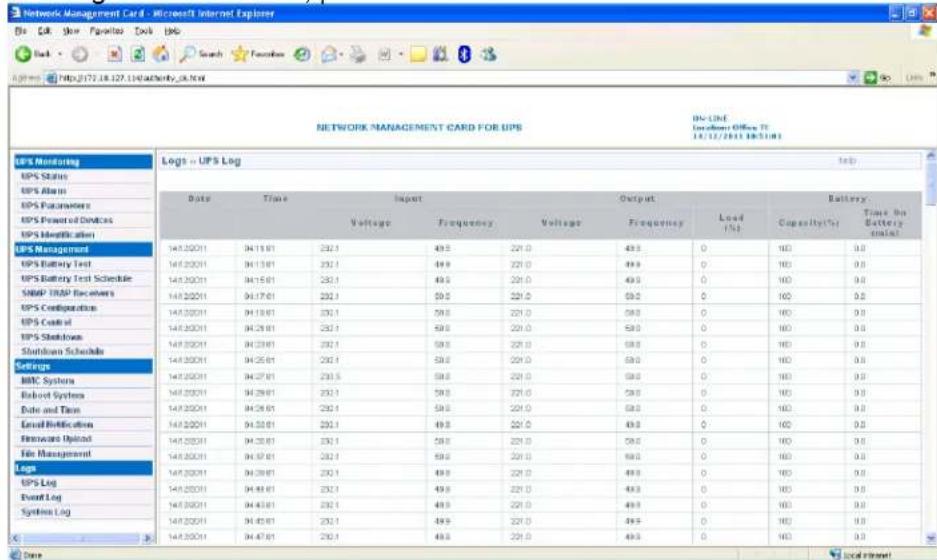Open the Date and Time page

[x=50, y=410]
